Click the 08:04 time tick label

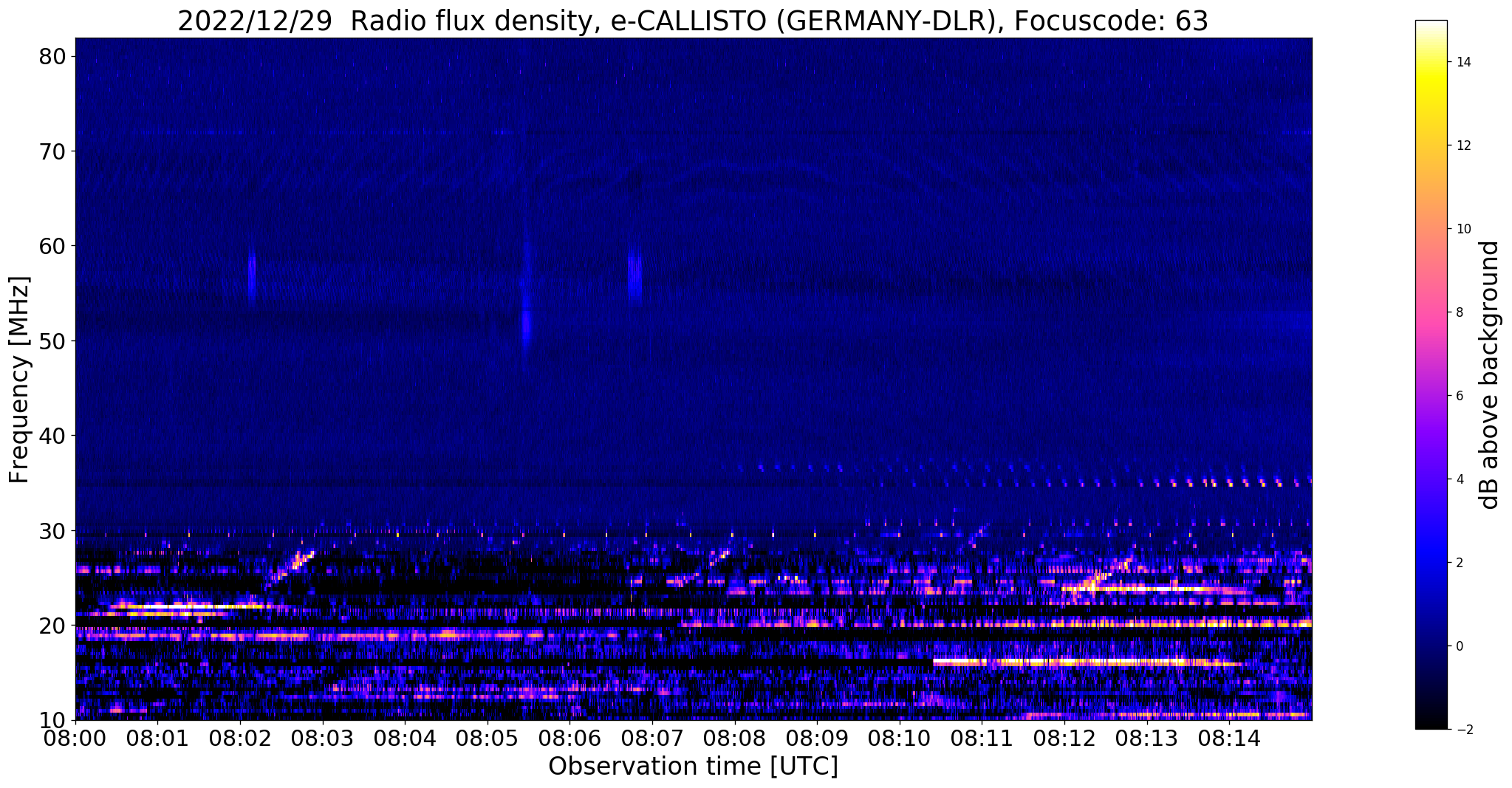pos(405,737)
